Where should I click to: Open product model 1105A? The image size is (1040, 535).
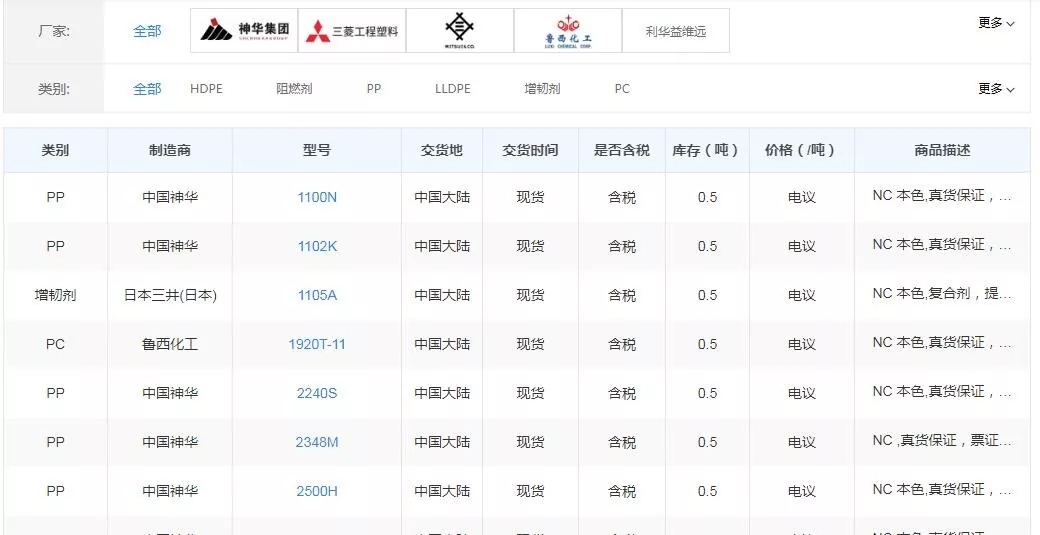point(317,295)
